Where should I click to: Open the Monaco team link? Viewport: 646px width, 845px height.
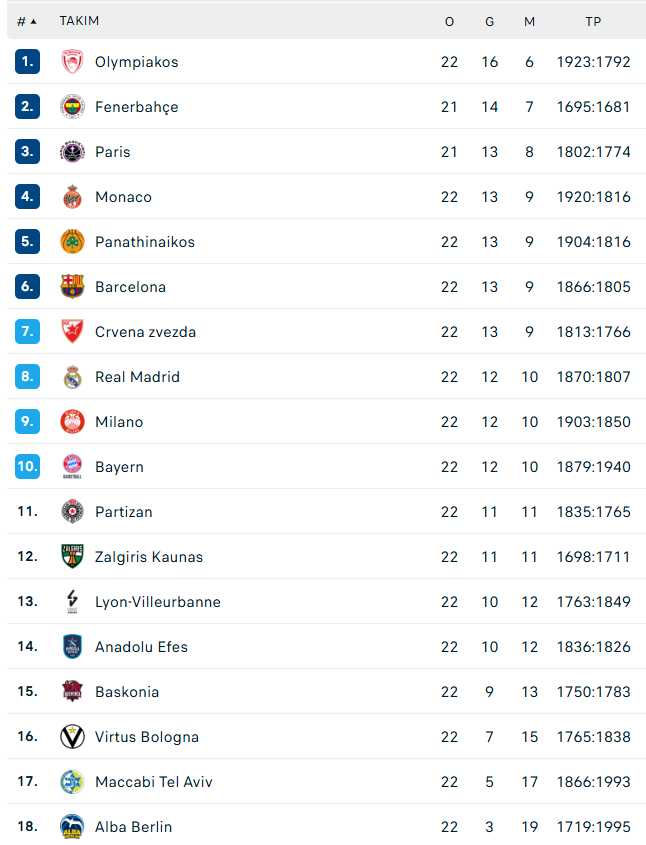click(123, 197)
